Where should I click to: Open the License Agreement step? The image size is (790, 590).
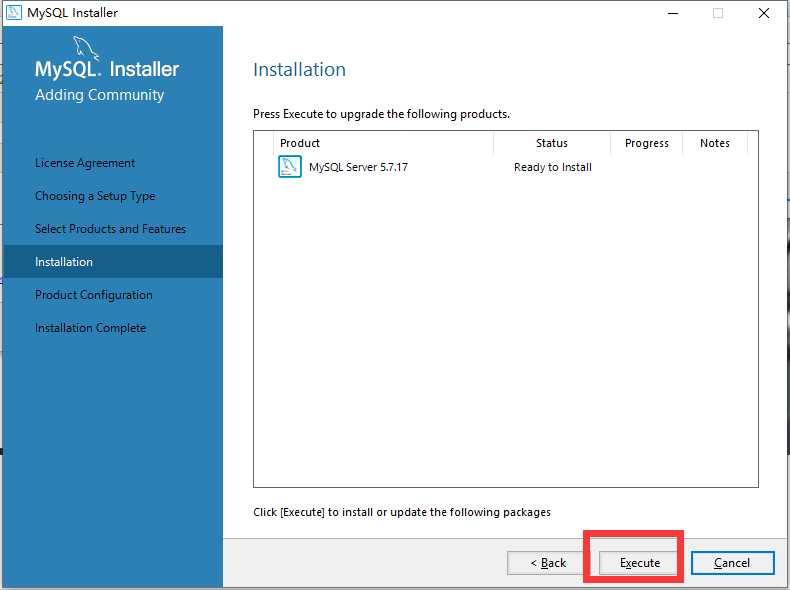(x=85, y=163)
